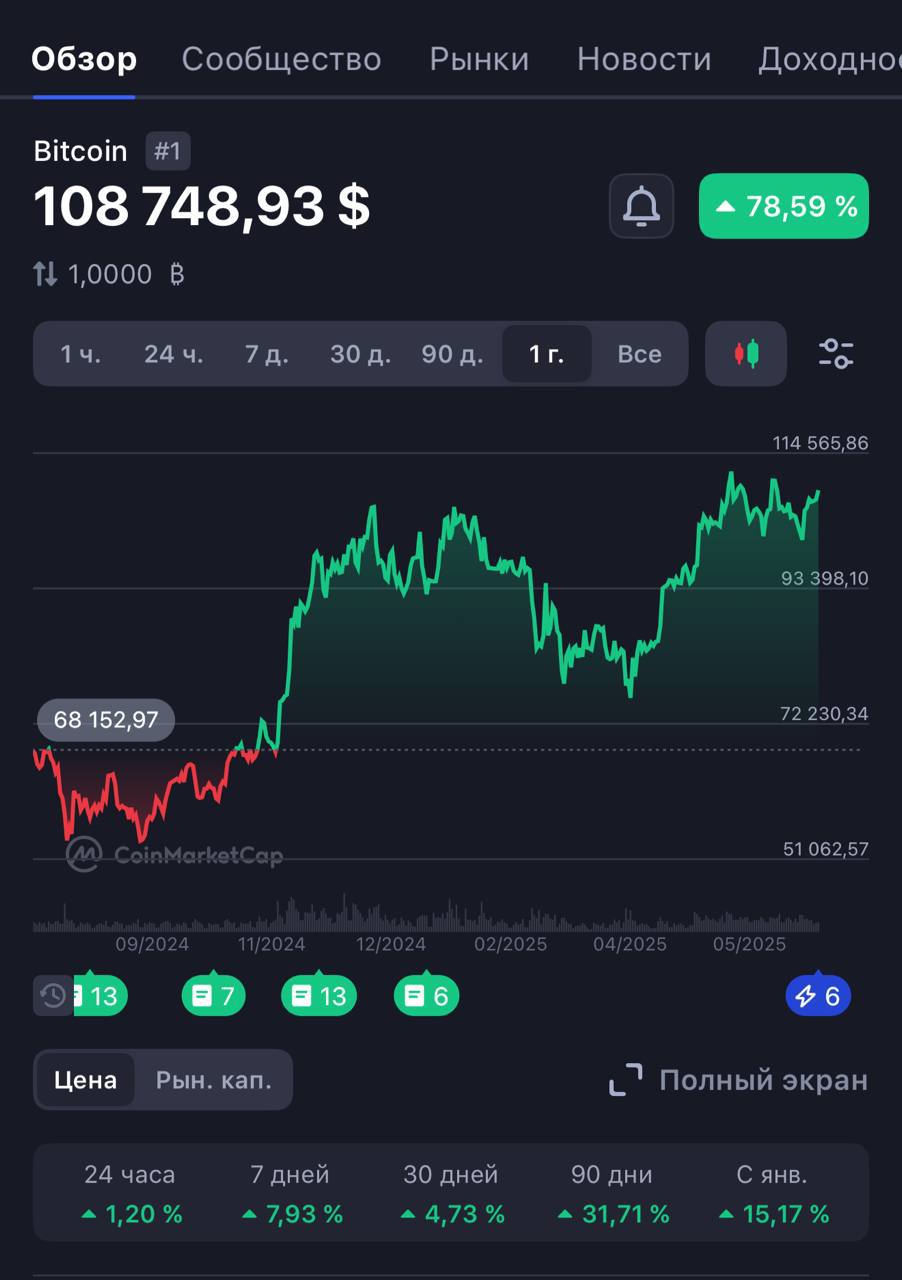The height and width of the screenshot is (1280, 902).
Task: Tap the Полный экран button label
Action: [763, 1080]
